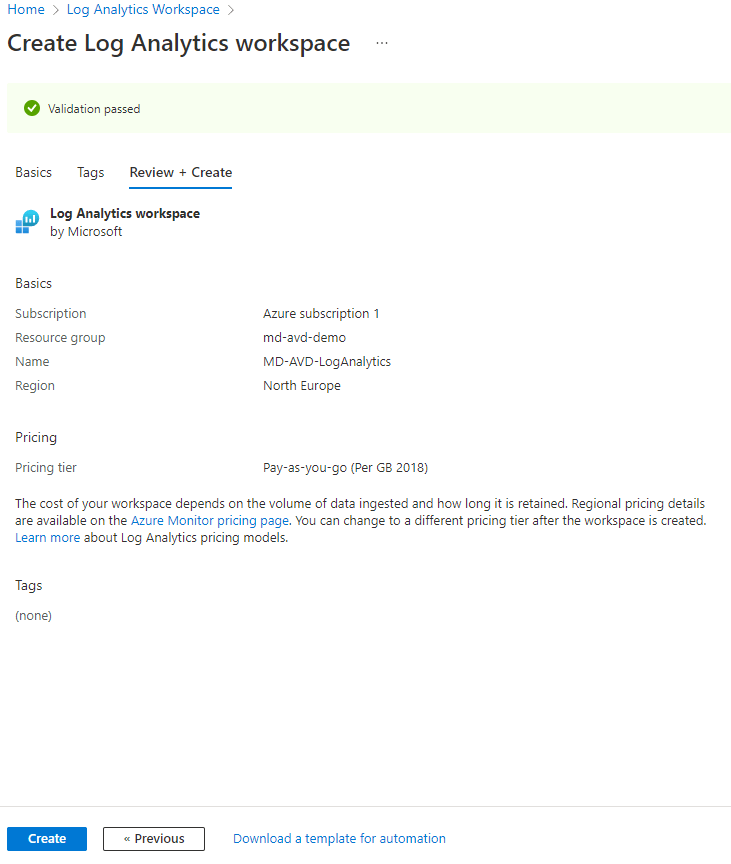Click the Validation passed banner text
Viewport: 731px width, 864px height.
94,109
